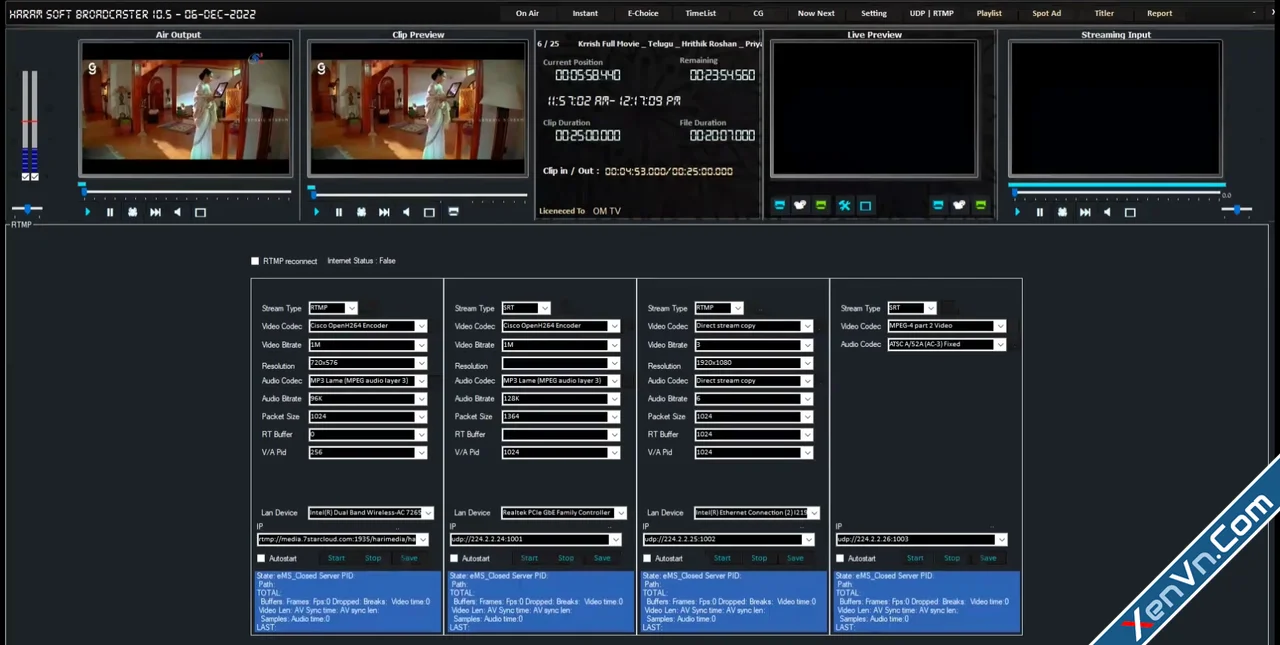
Task: Open the CG menu
Action: pos(758,13)
